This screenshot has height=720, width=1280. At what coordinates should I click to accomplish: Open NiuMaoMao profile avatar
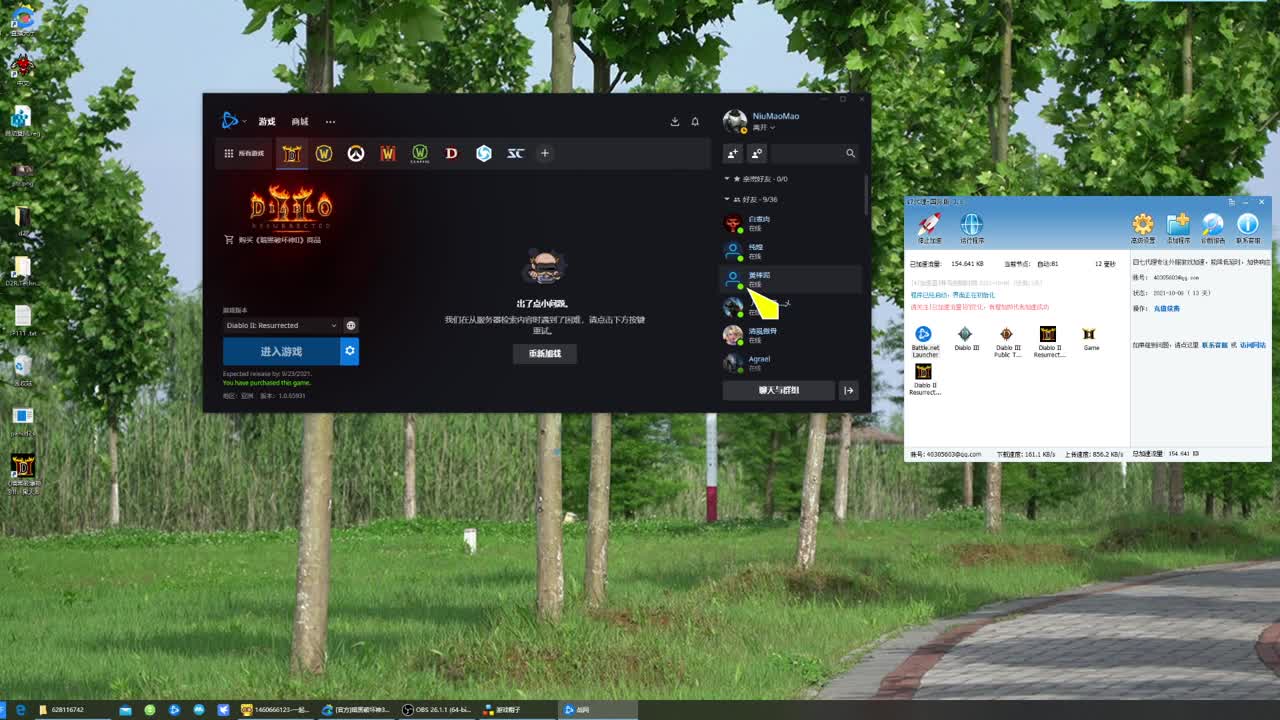[735, 121]
